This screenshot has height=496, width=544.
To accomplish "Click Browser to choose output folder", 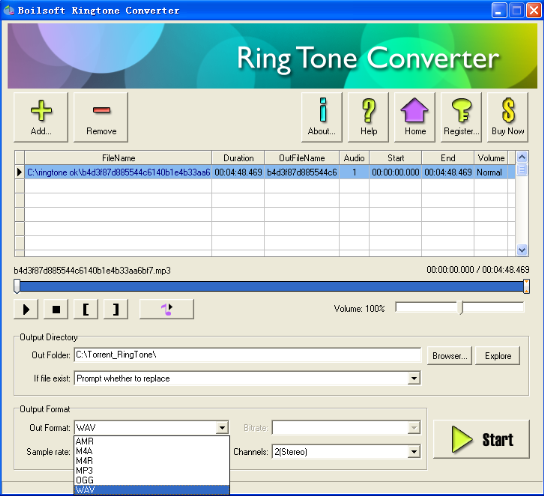I will tap(449, 356).
